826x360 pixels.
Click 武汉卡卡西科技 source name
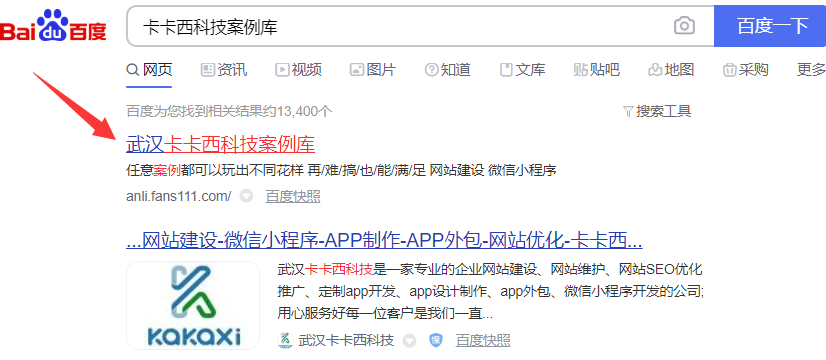[x=346, y=340]
